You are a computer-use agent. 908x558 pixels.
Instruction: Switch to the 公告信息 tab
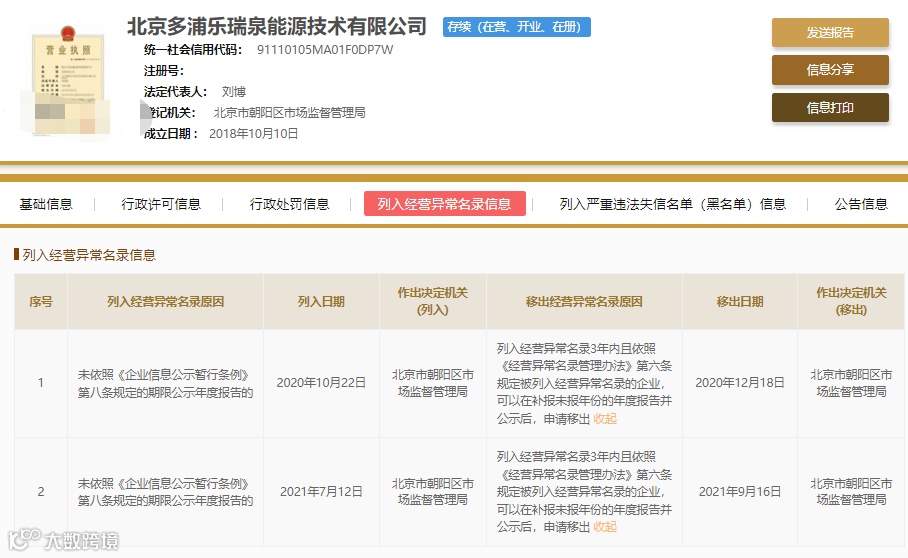(x=861, y=204)
